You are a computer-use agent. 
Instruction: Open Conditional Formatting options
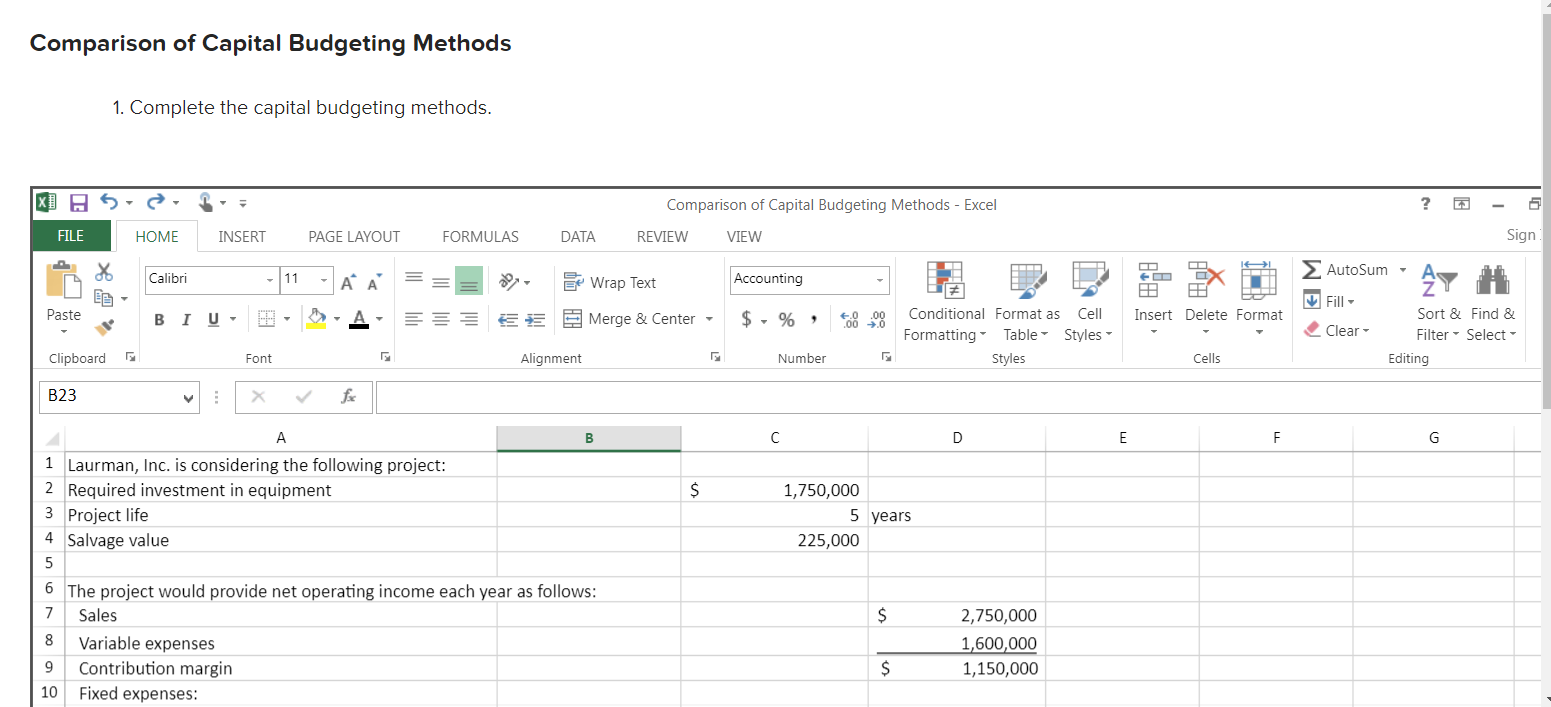point(945,300)
